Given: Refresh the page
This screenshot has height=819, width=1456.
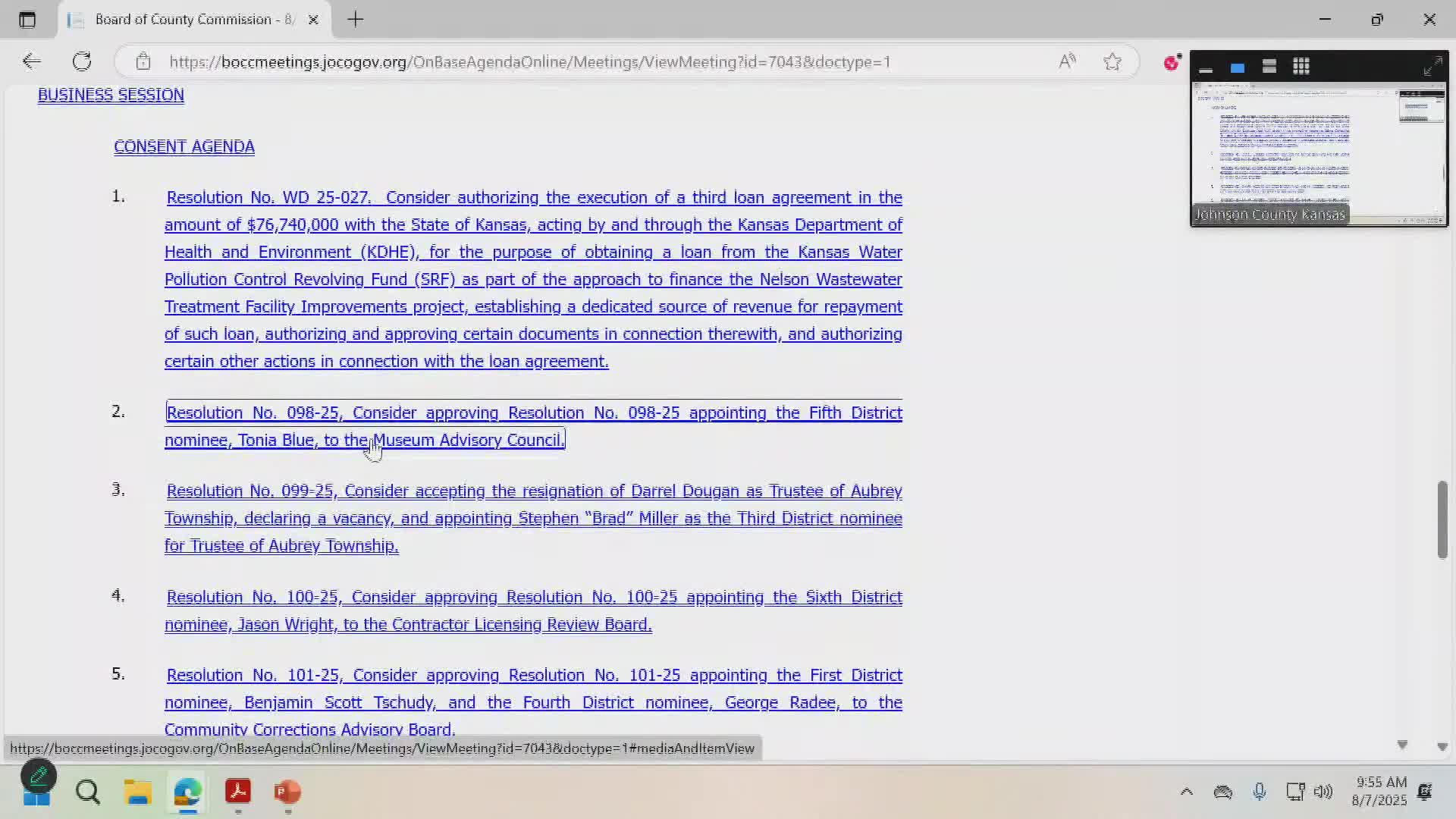Looking at the screenshot, I should [x=82, y=61].
